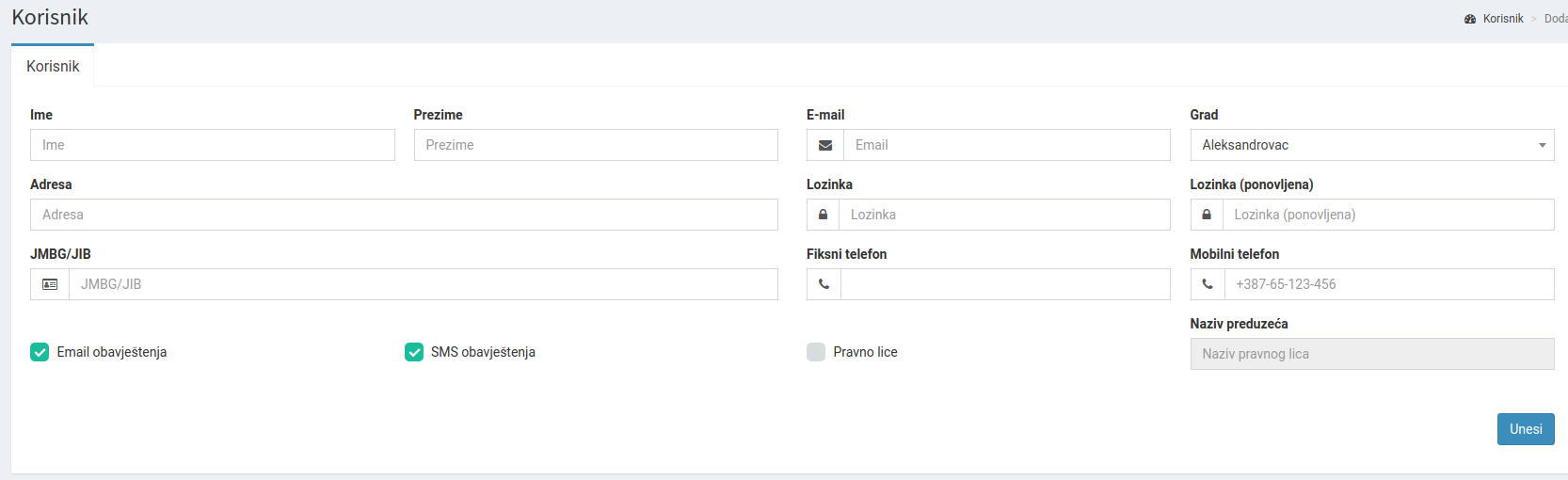Click the Mobilni telefon number field
Screen dimensions: 1568x480
coord(1389,284)
